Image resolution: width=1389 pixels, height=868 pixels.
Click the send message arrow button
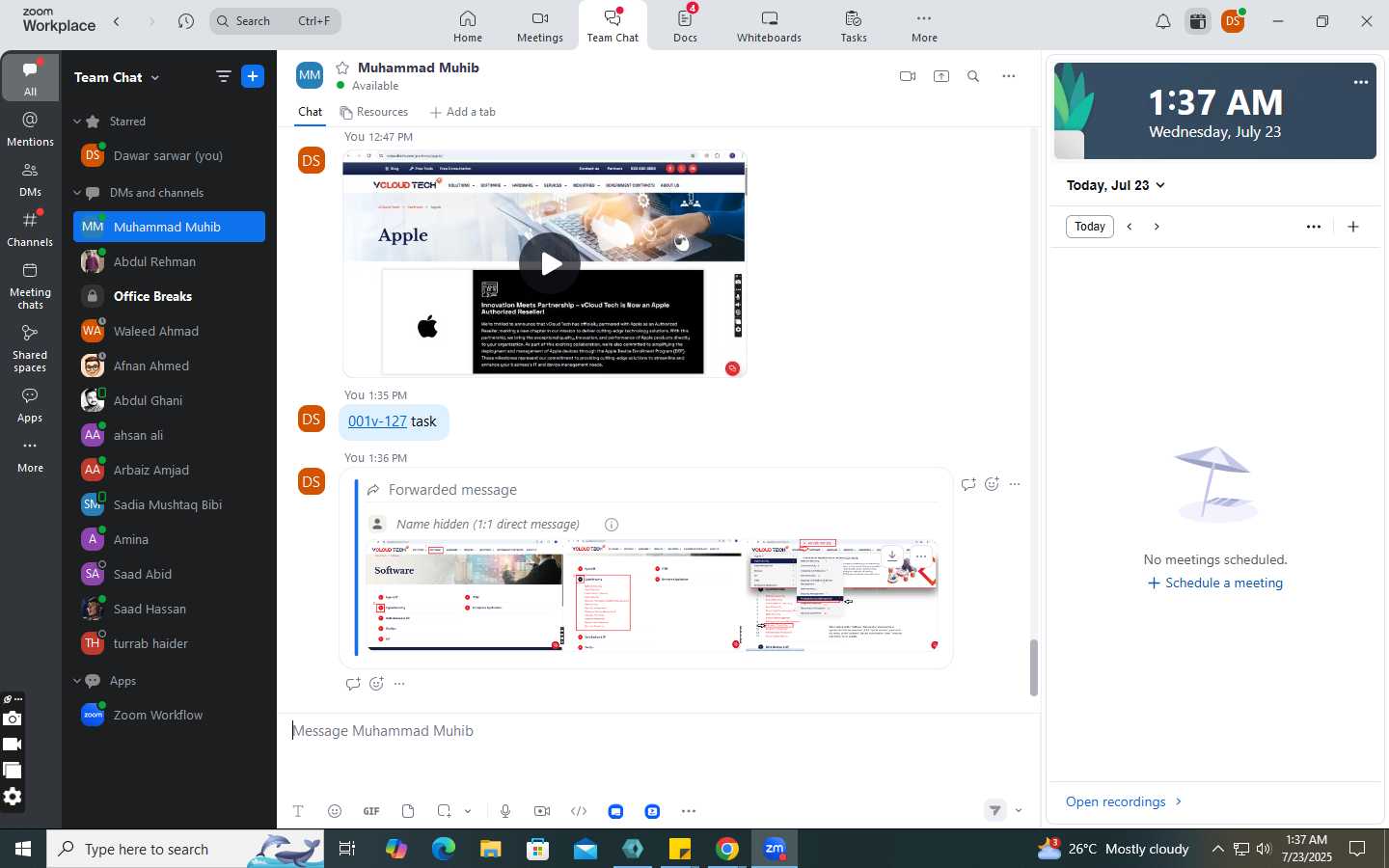(995, 811)
